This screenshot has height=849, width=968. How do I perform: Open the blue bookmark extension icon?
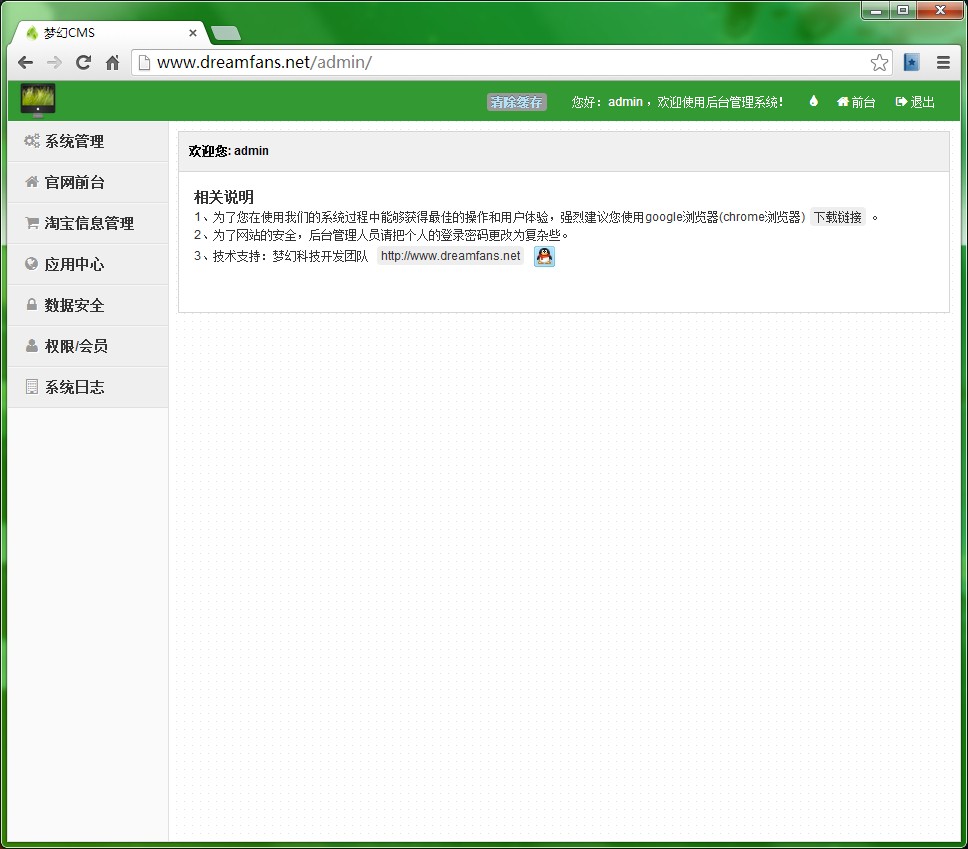pyautogui.click(x=911, y=62)
